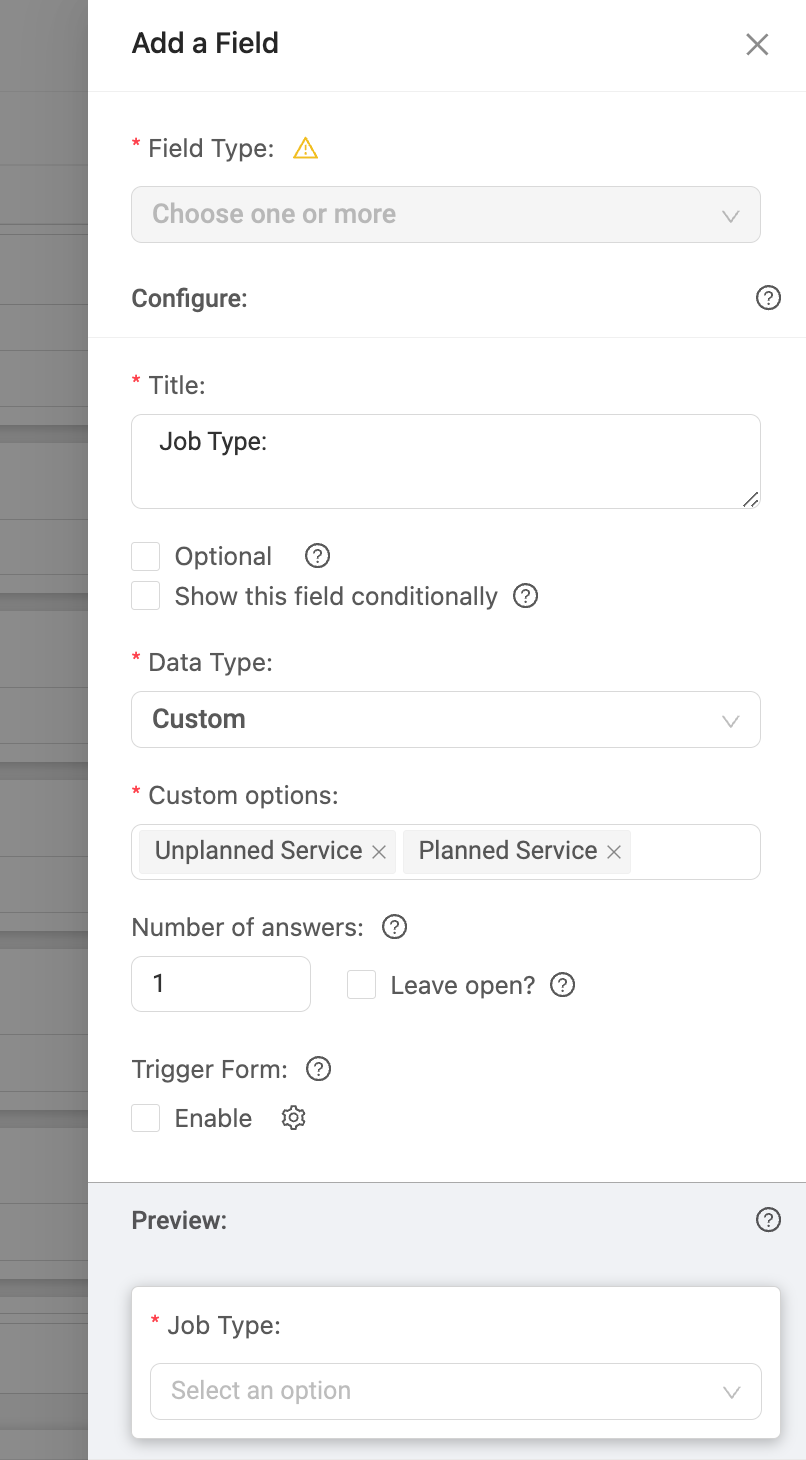Viewport: 806px width, 1460px height.
Task: Open Trigger Form gear settings
Action: [x=293, y=1118]
